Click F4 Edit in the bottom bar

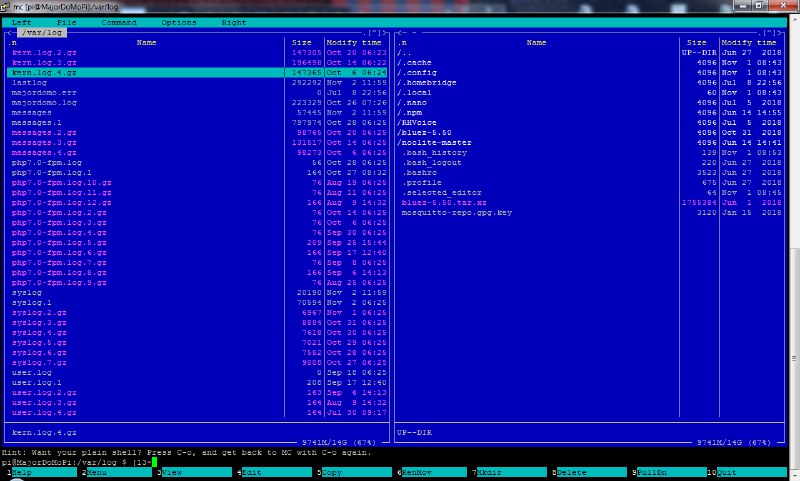[278, 471]
